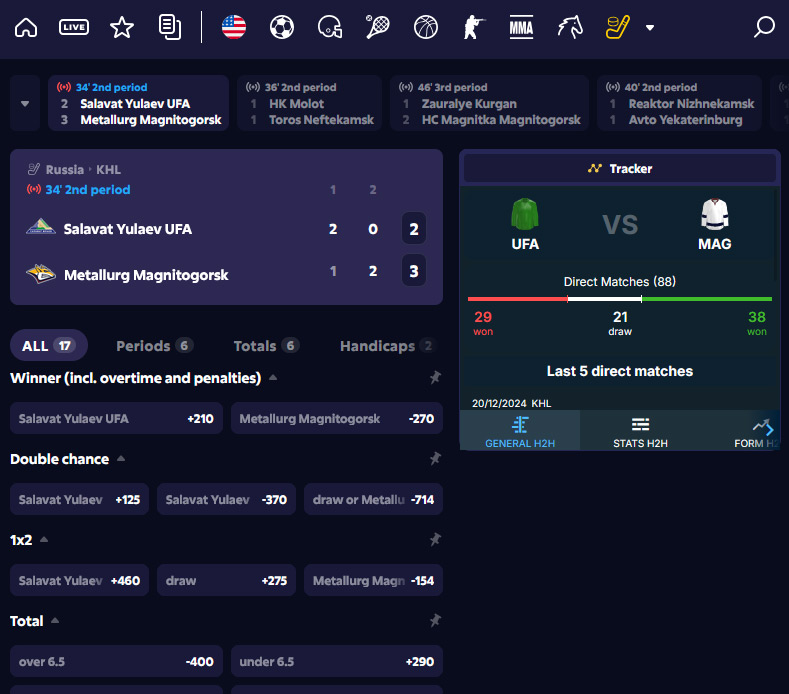Select 1x2 draw +275 odds
Viewport: 789px width, 694px height.
tap(226, 580)
